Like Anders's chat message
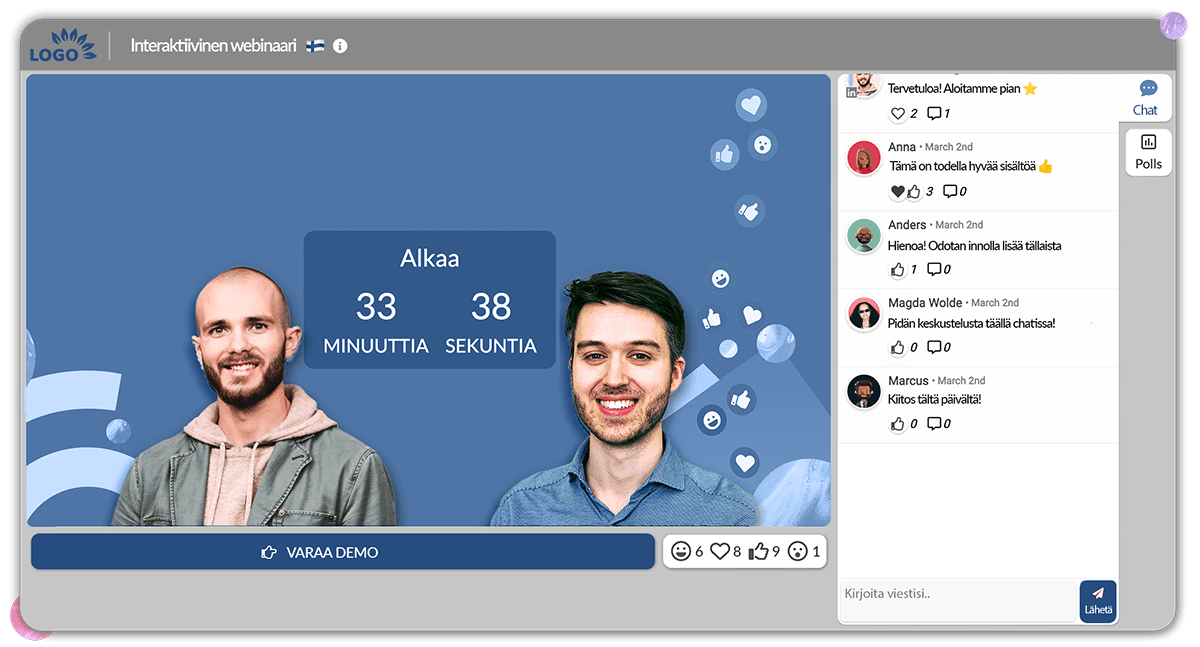Screen dimensions: 1200x647 897,269
